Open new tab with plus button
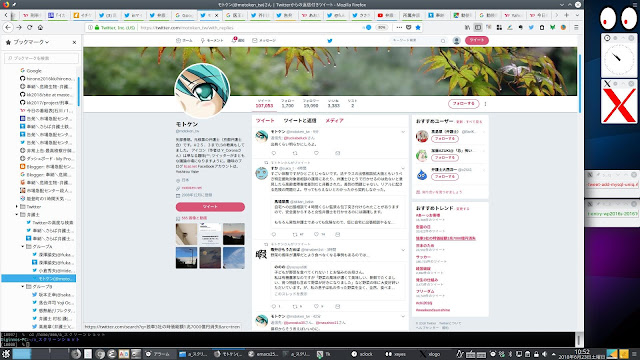640x360 pixels. [x=567, y=15]
